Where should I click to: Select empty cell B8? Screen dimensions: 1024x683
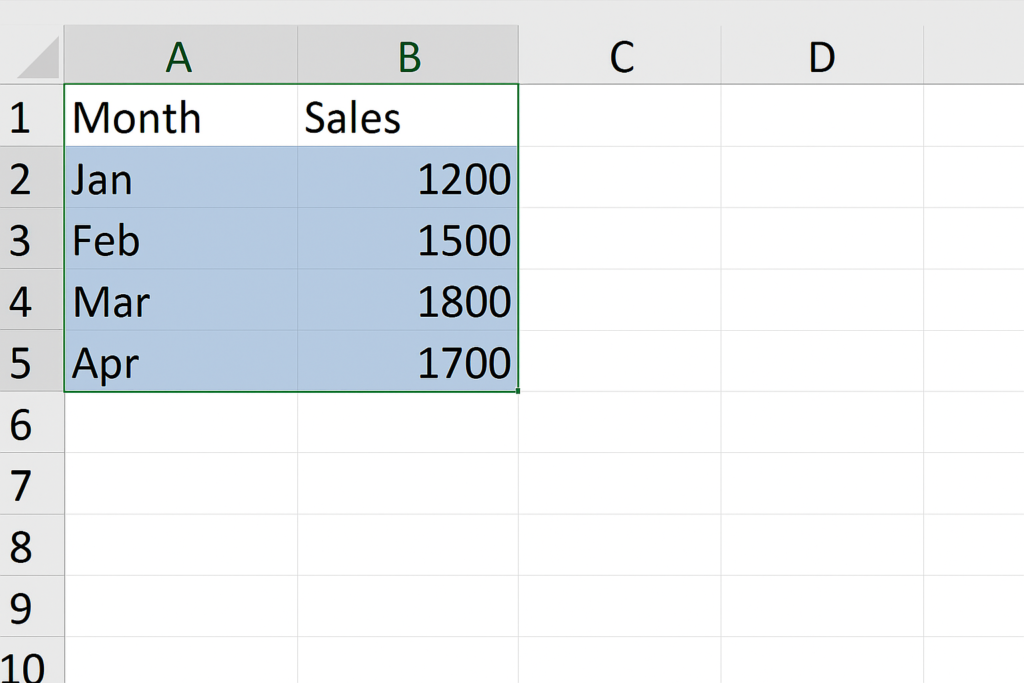[x=408, y=545]
